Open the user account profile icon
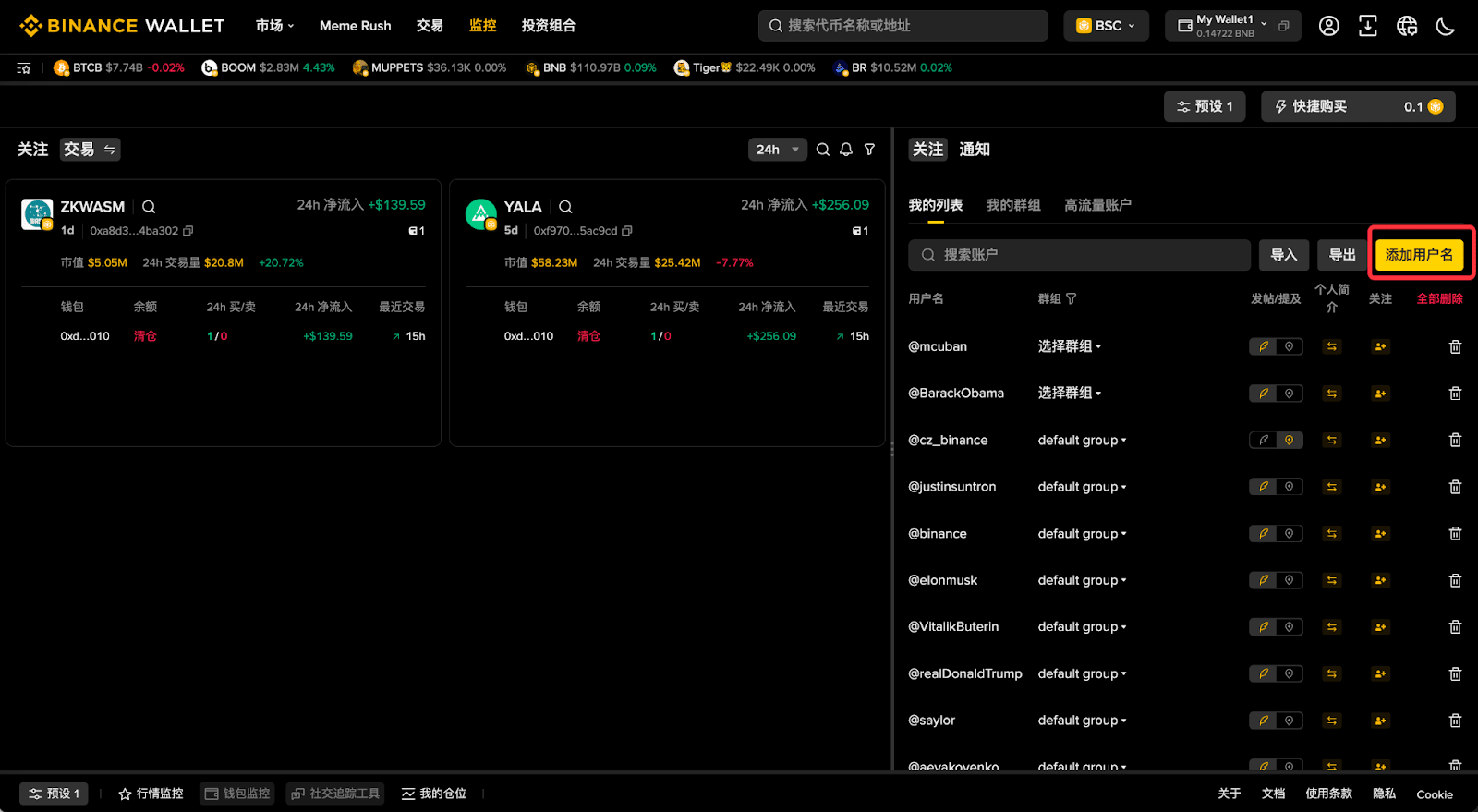 coord(1329,26)
